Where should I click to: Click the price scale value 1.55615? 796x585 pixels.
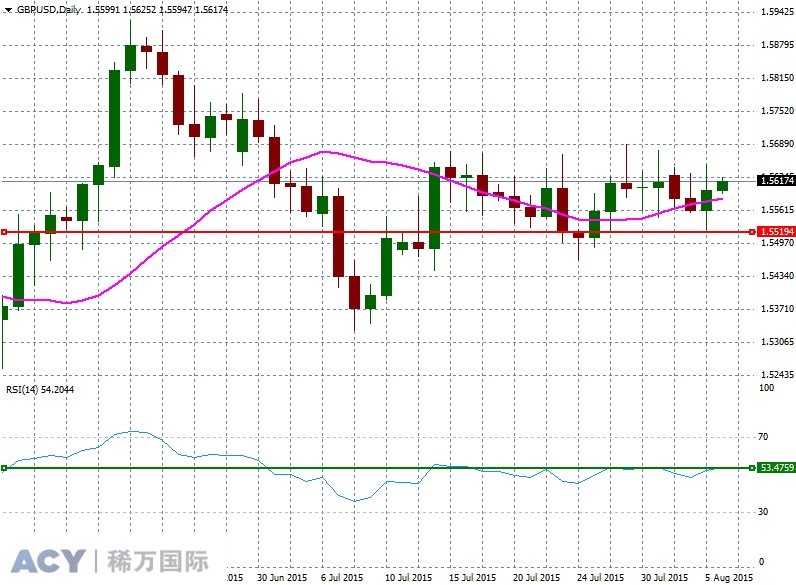coord(777,210)
